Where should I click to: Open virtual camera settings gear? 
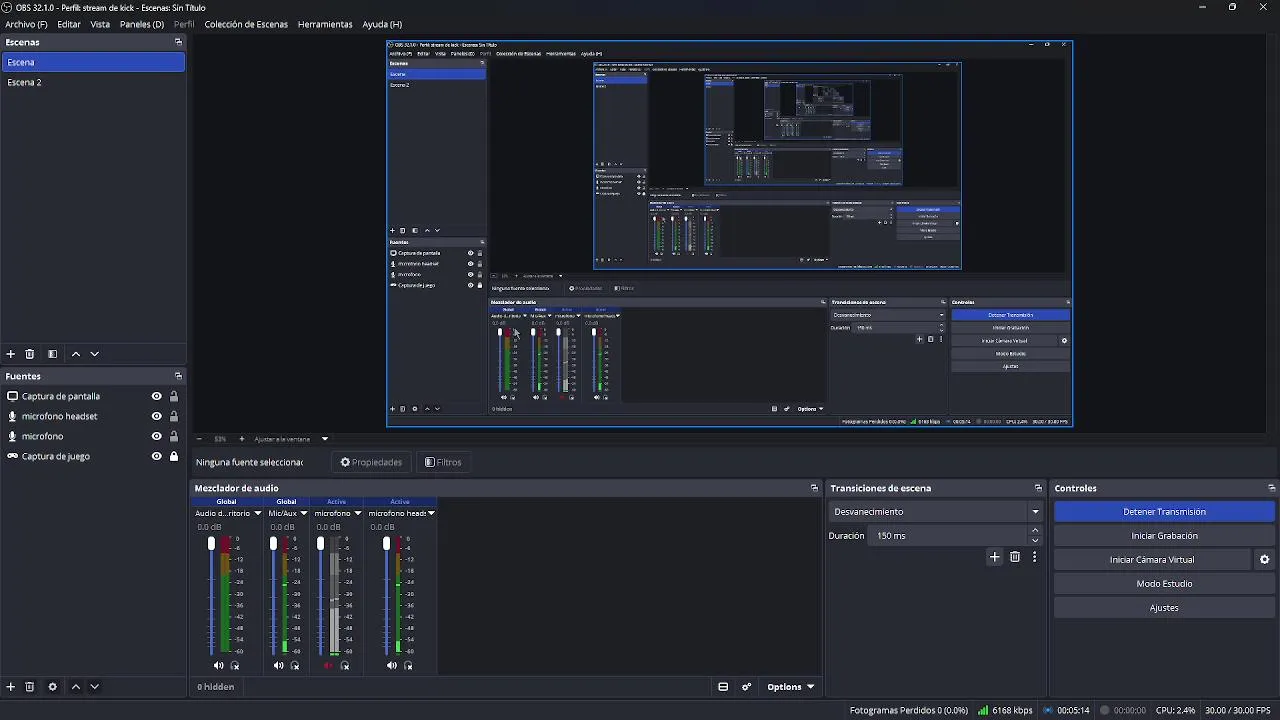coord(1265,560)
